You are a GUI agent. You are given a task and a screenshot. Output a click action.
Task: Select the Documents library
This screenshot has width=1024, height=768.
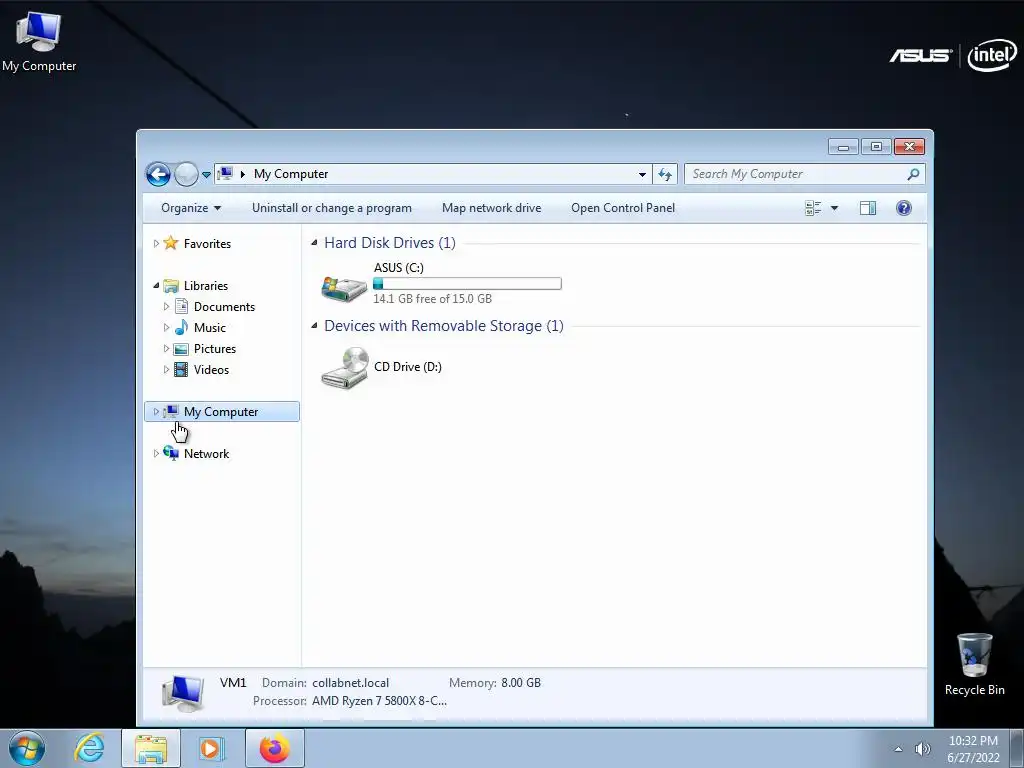[224, 306]
